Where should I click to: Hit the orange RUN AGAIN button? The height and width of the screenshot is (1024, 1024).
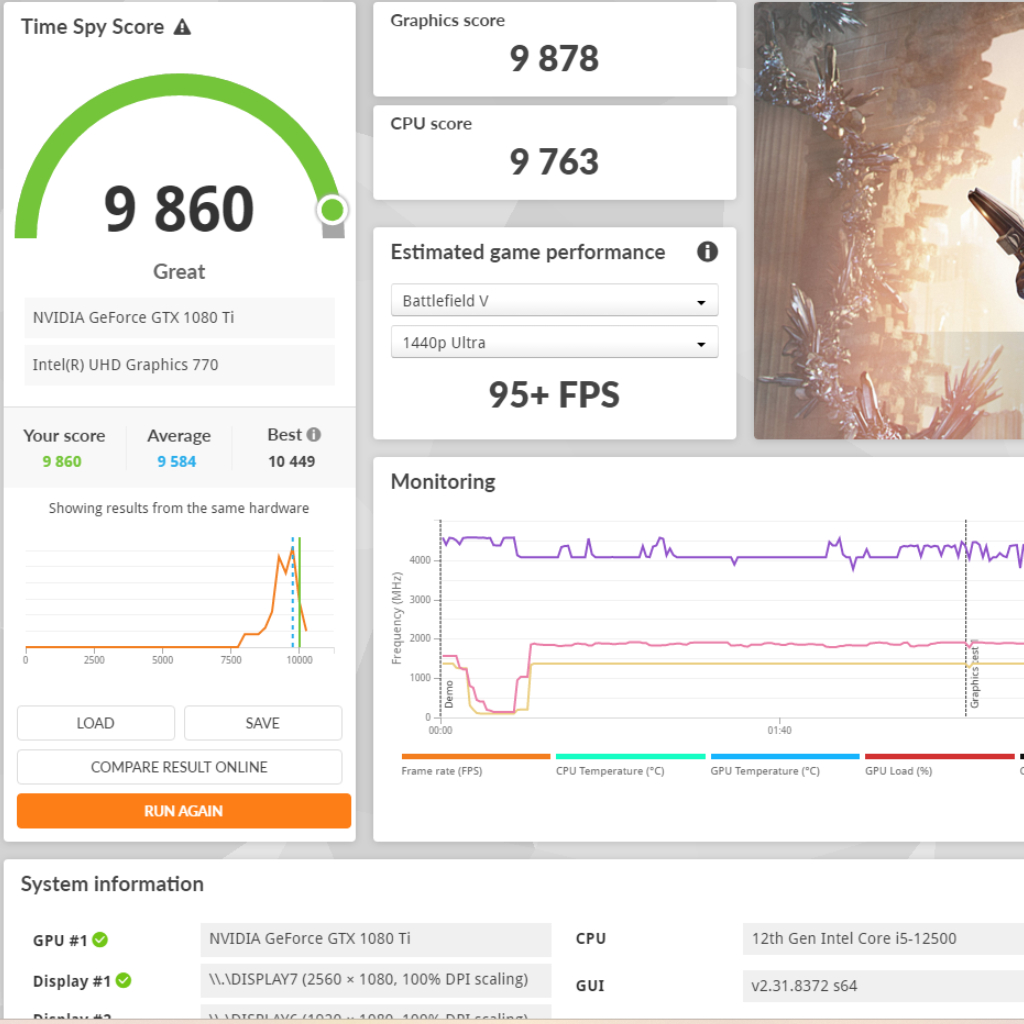tap(184, 811)
